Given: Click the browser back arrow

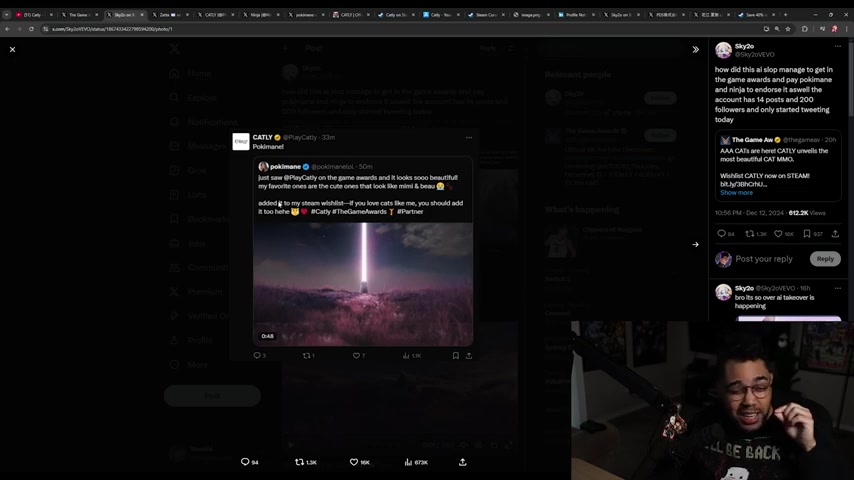Looking at the screenshot, I should tap(7, 29).
